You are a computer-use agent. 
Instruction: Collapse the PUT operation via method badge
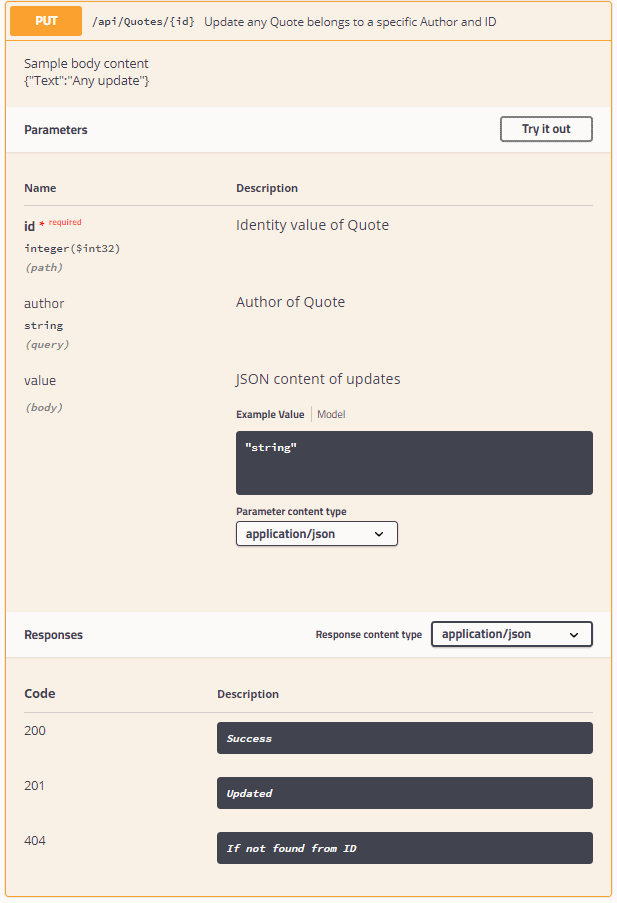pyautogui.click(x=46, y=21)
